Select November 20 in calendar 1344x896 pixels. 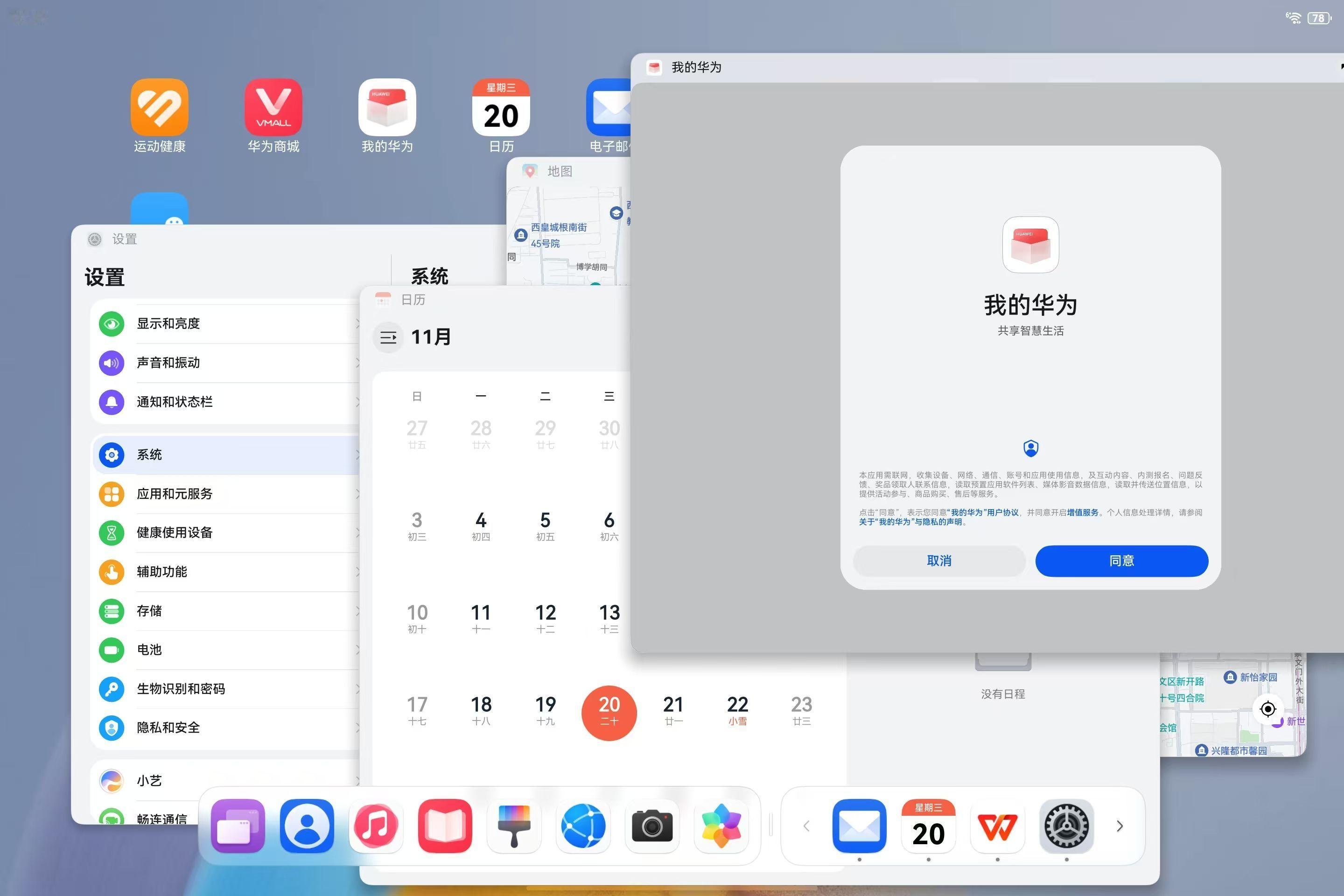click(609, 712)
